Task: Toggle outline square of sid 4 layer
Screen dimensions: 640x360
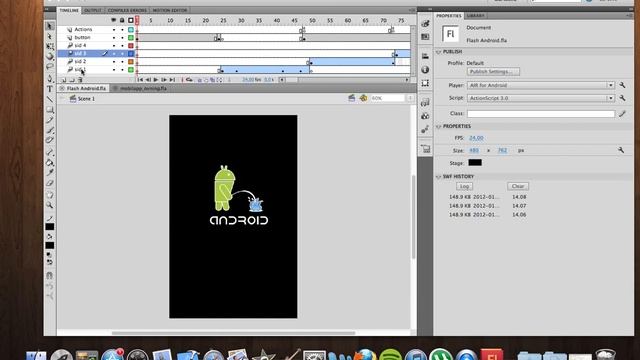Action: 131,46
